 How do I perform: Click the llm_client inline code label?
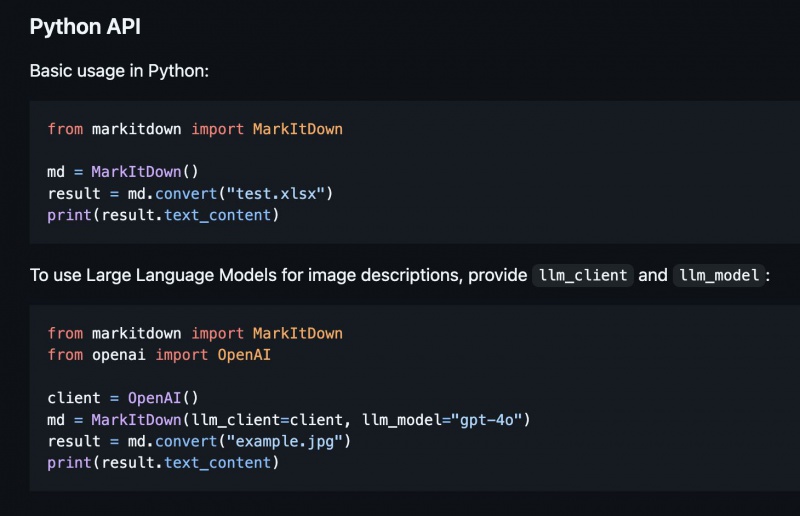click(583, 275)
